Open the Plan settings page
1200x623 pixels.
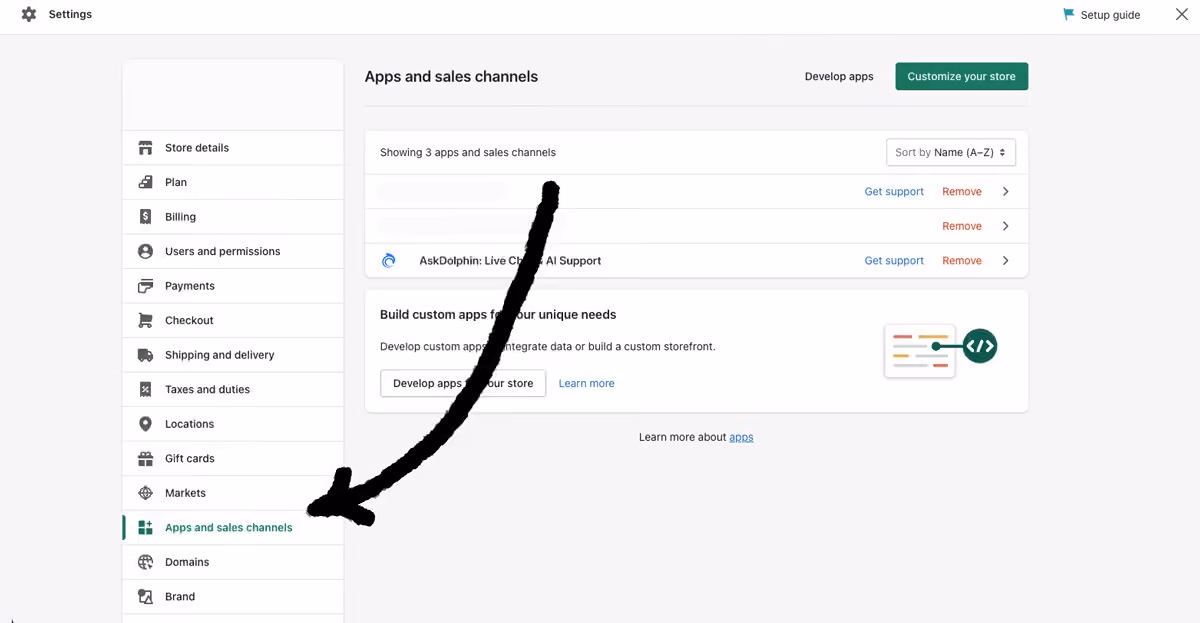point(233,182)
